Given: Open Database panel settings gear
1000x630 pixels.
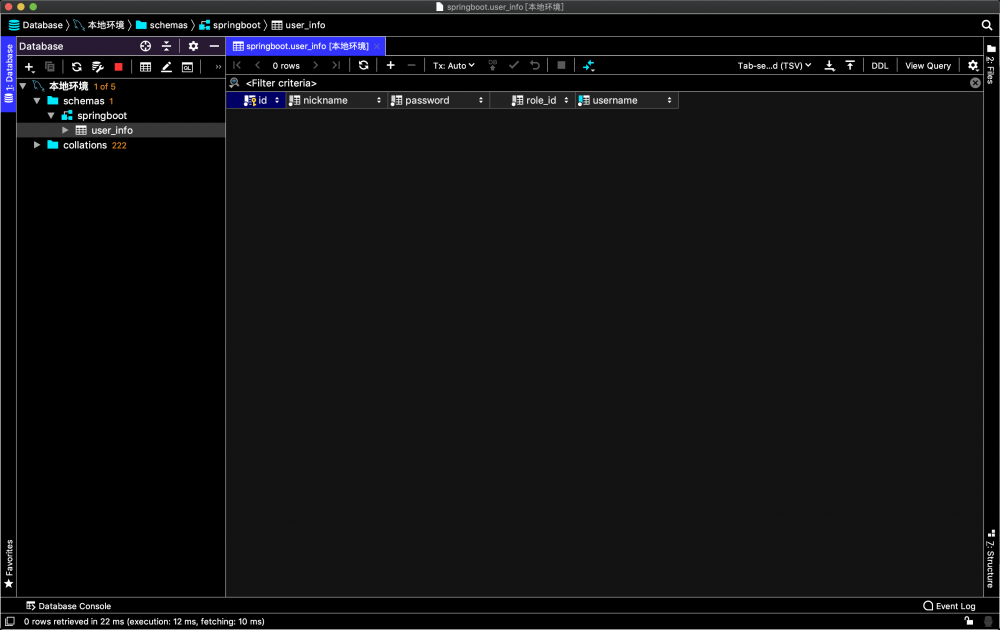Looking at the screenshot, I should pyautogui.click(x=193, y=46).
